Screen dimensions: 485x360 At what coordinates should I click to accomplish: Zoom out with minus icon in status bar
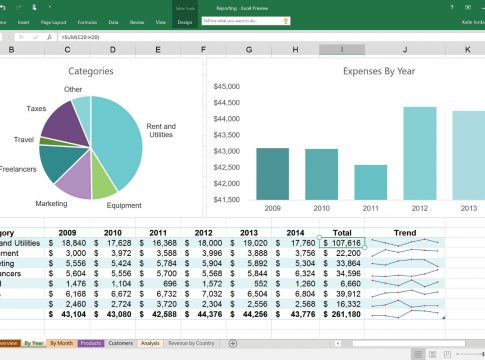[458, 354]
